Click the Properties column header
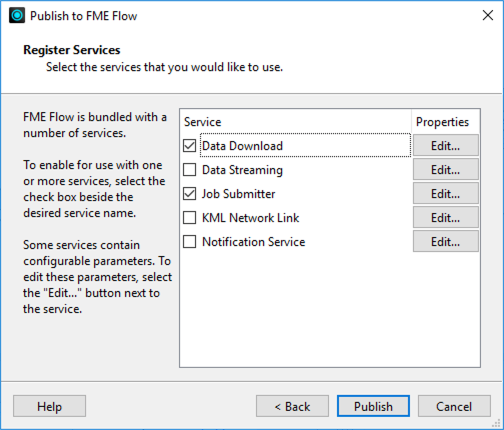Screen dimensions: 504x430 (x=442, y=122)
